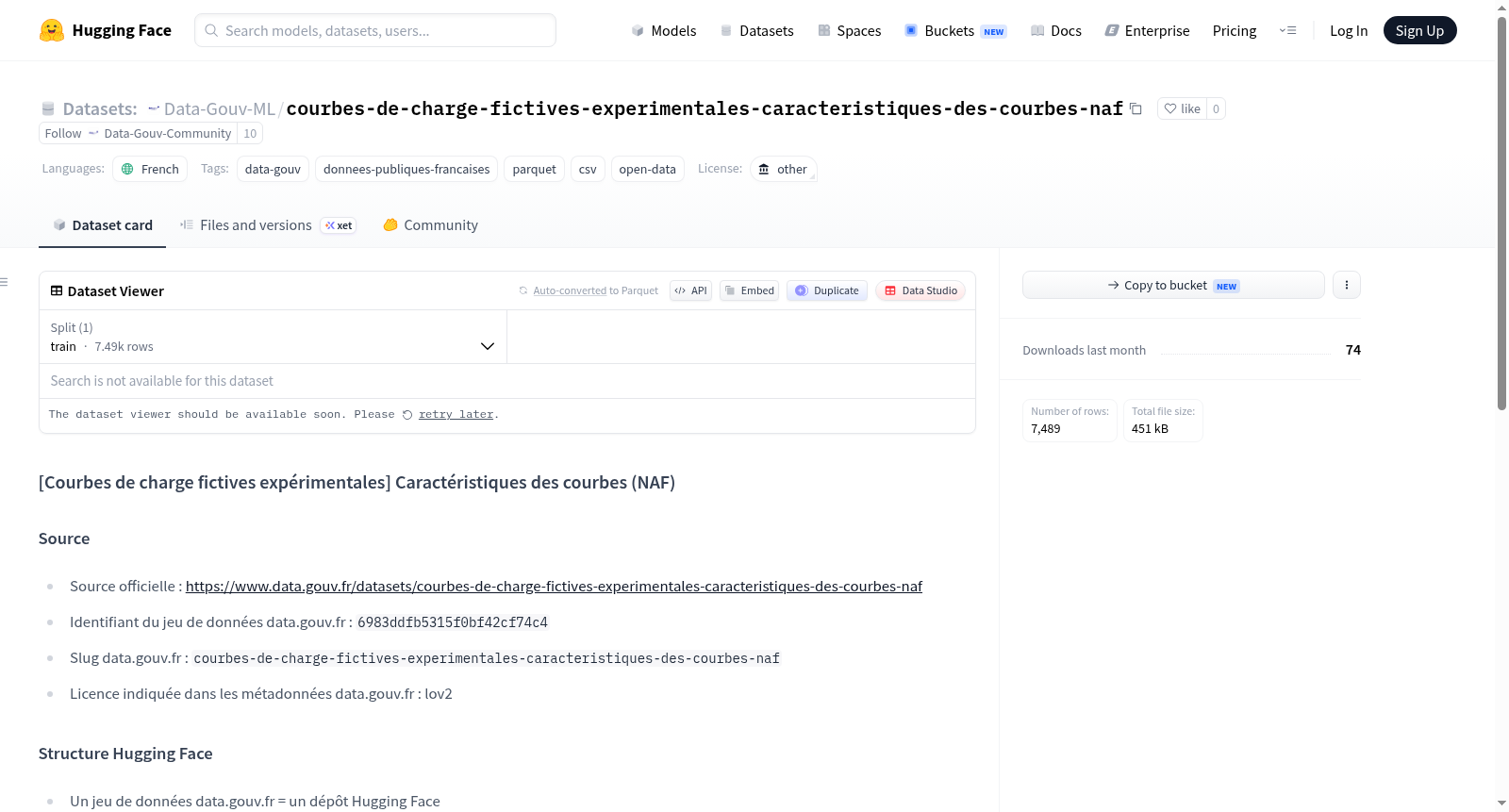Expand the navigation overflow menu
Screen dimensions: 1509x812
point(1287,30)
